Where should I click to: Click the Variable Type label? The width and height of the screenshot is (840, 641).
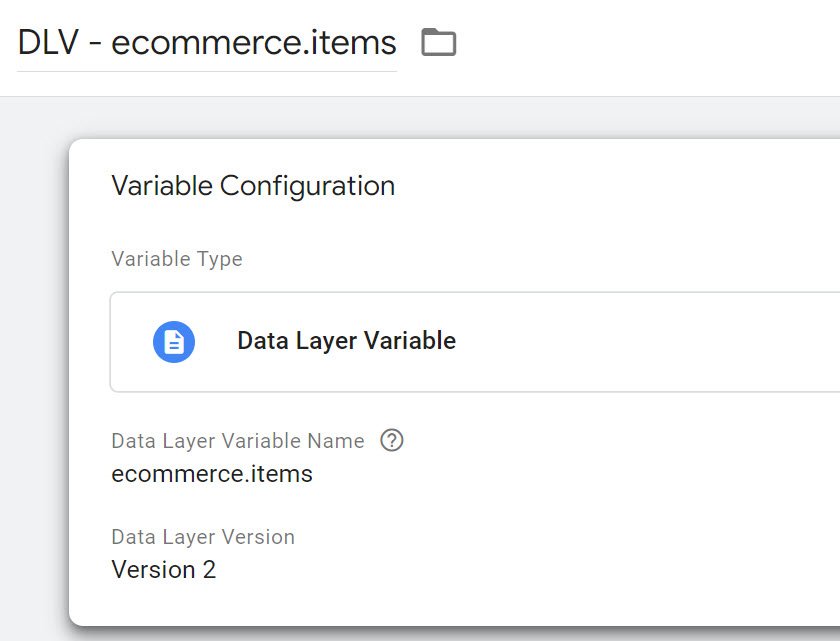pyautogui.click(x=177, y=259)
